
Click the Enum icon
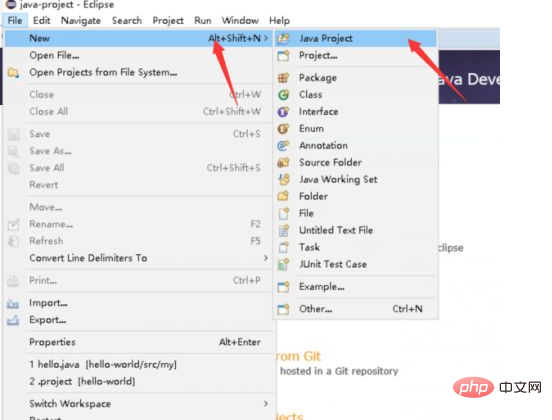click(283, 128)
